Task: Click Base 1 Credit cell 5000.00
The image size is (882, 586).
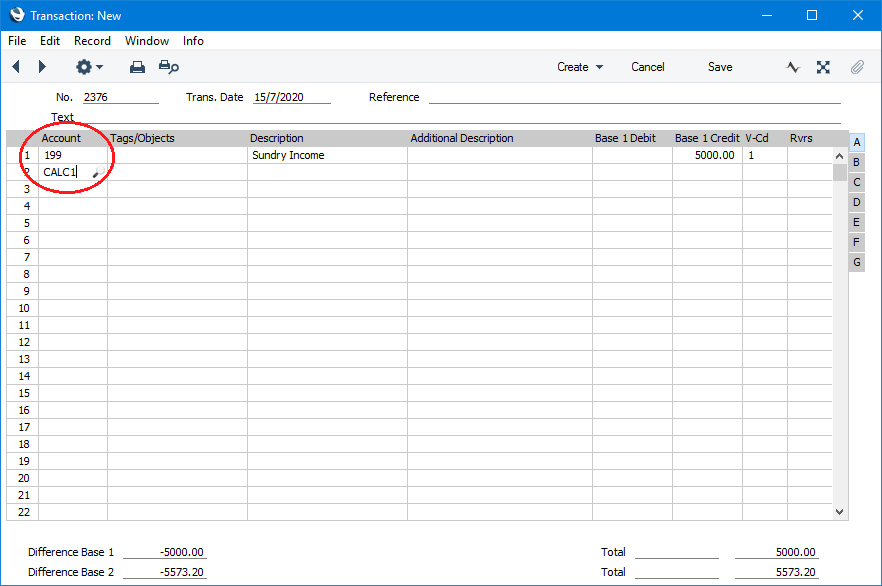Action: [707, 155]
